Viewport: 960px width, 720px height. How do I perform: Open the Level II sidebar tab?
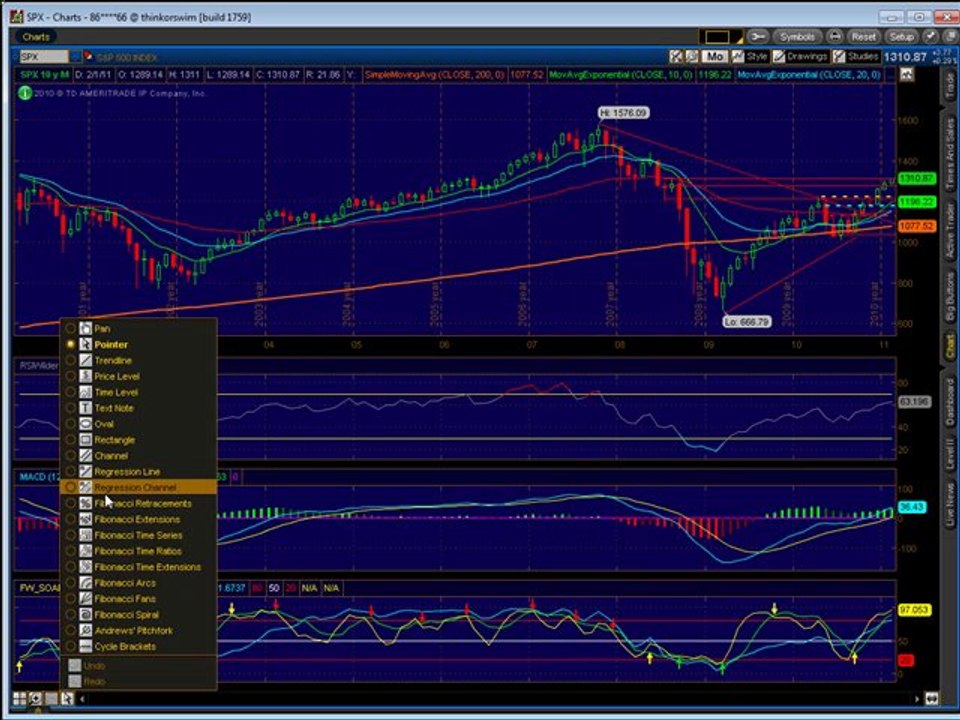pyautogui.click(x=950, y=454)
